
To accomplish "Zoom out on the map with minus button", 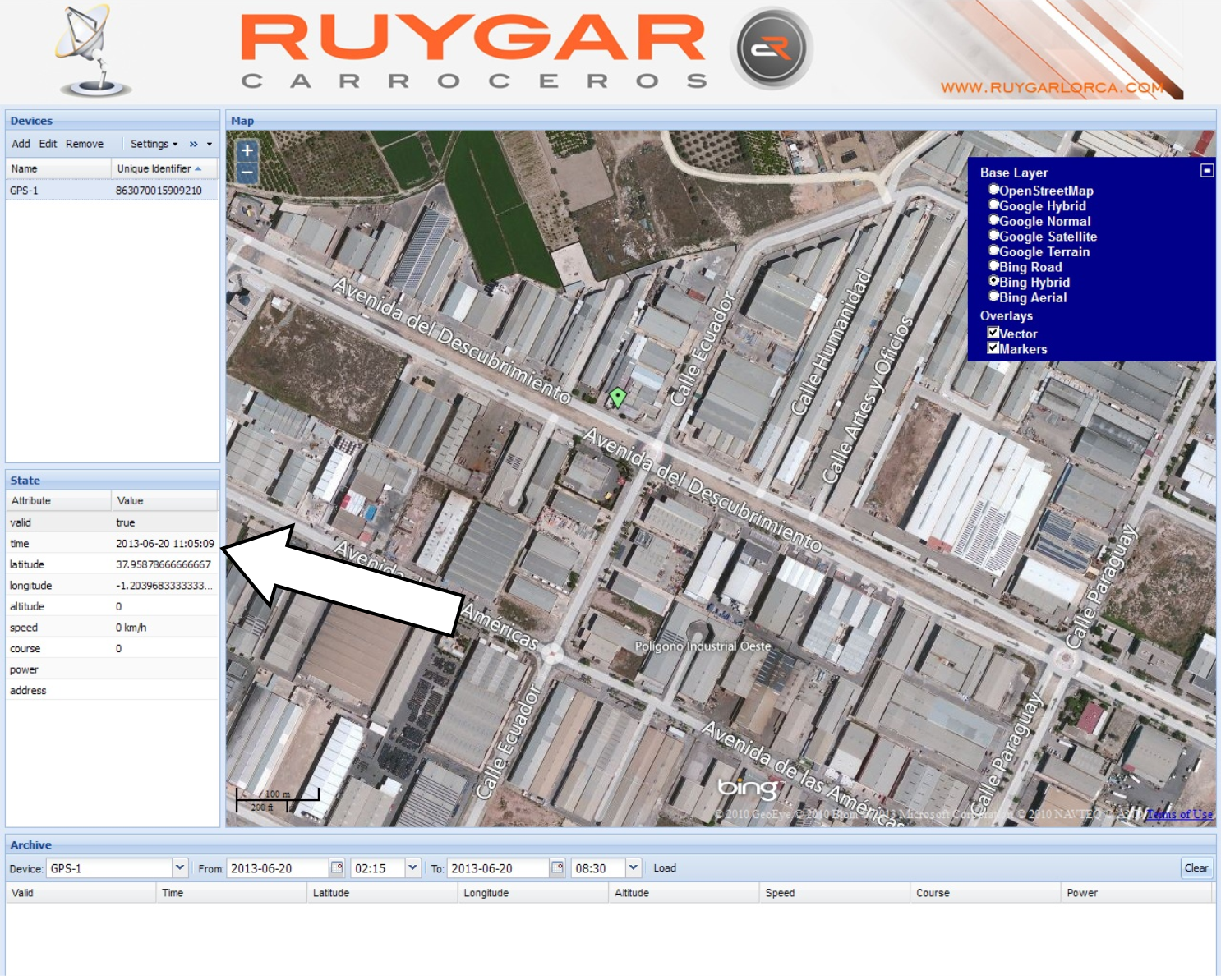I will pos(247,173).
